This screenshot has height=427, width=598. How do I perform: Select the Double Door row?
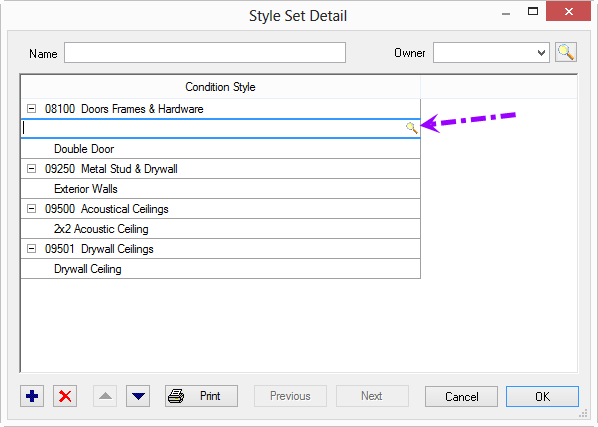pyautogui.click(x=220, y=149)
